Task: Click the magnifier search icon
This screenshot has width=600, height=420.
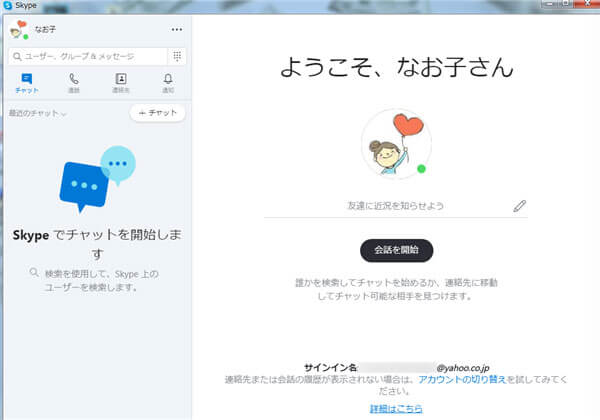Action: coord(17,57)
